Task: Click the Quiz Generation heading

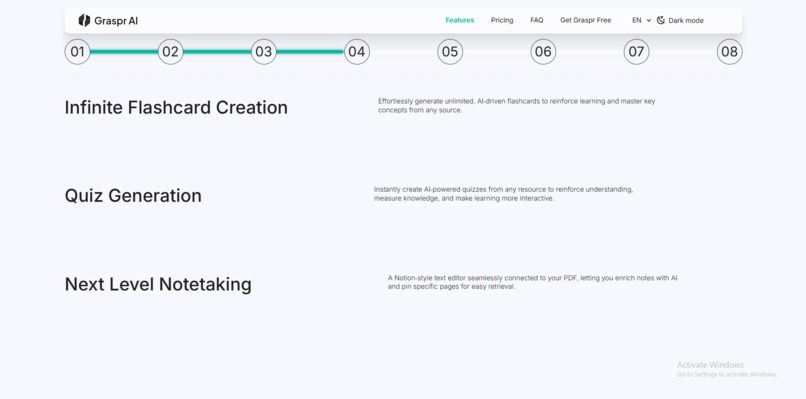Action: tap(133, 196)
